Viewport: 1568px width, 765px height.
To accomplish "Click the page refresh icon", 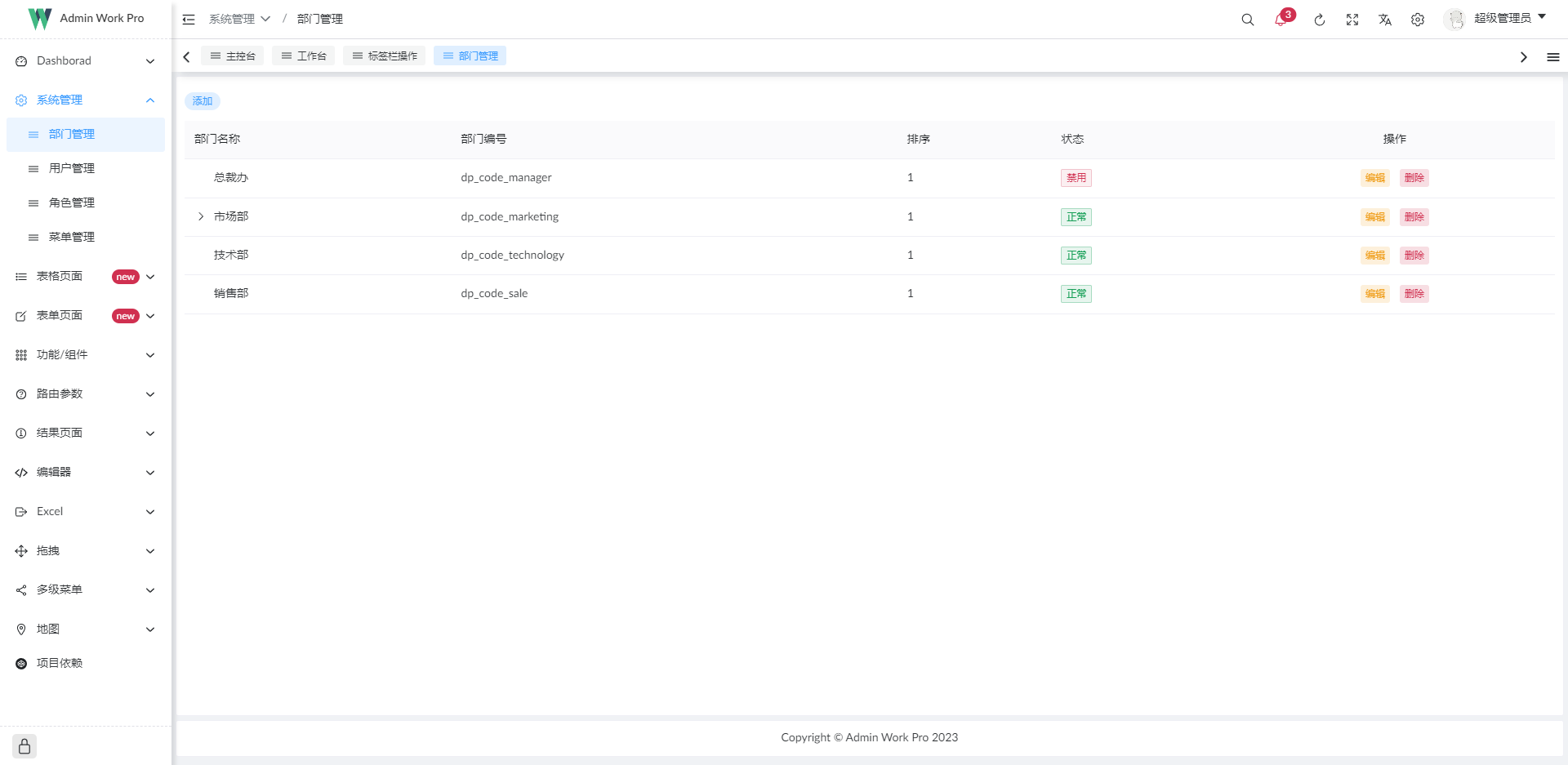I will [1320, 19].
